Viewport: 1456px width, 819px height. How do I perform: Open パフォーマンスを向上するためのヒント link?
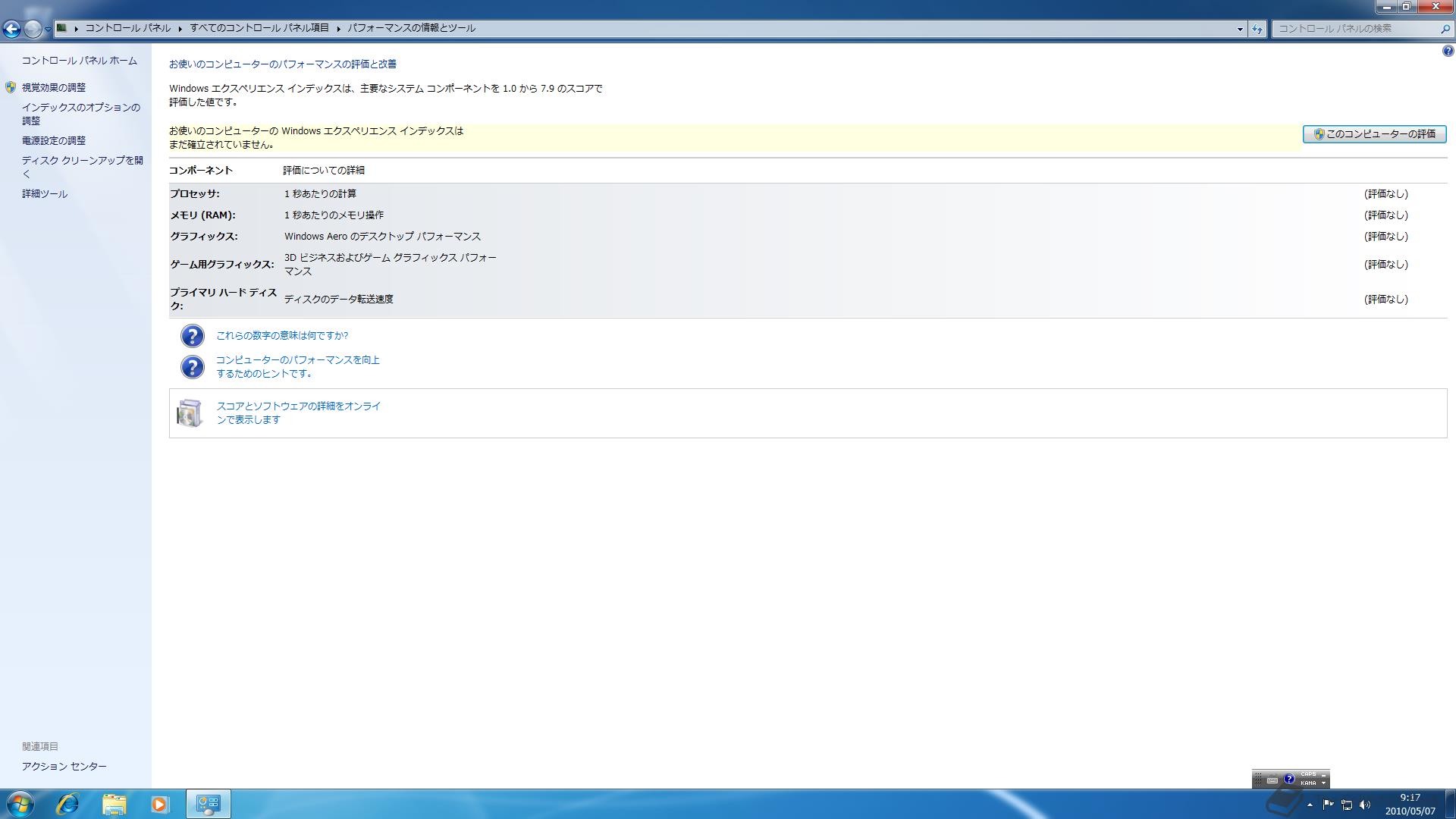298,367
